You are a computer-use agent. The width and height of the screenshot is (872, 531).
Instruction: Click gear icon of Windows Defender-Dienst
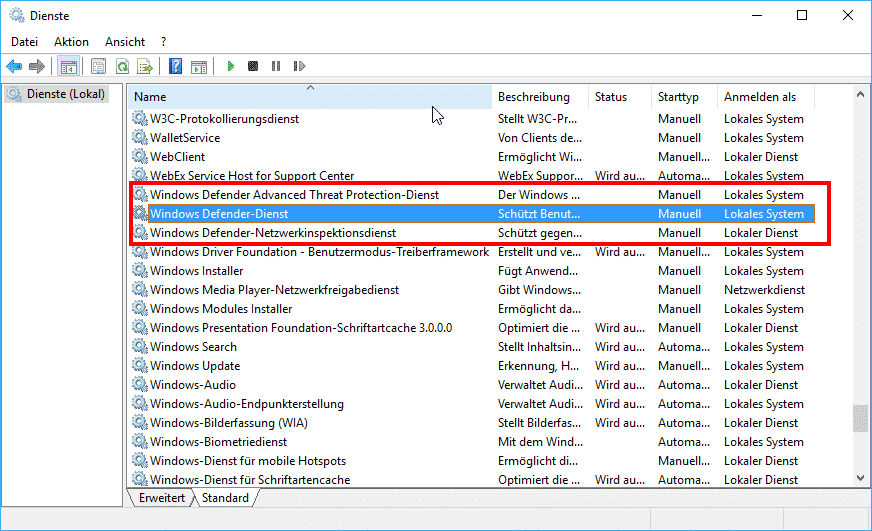click(x=140, y=214)
